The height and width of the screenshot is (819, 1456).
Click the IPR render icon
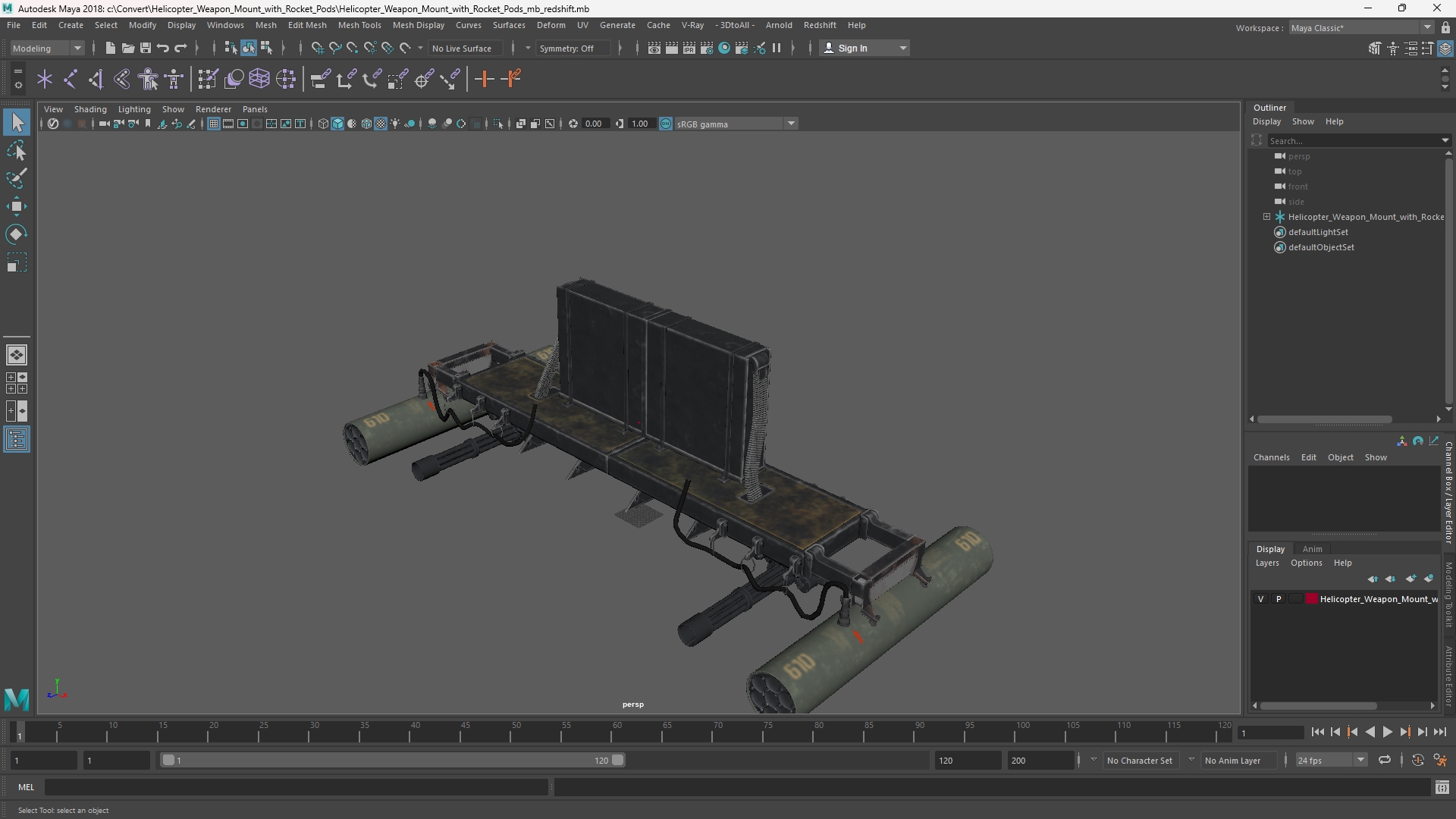689,48
